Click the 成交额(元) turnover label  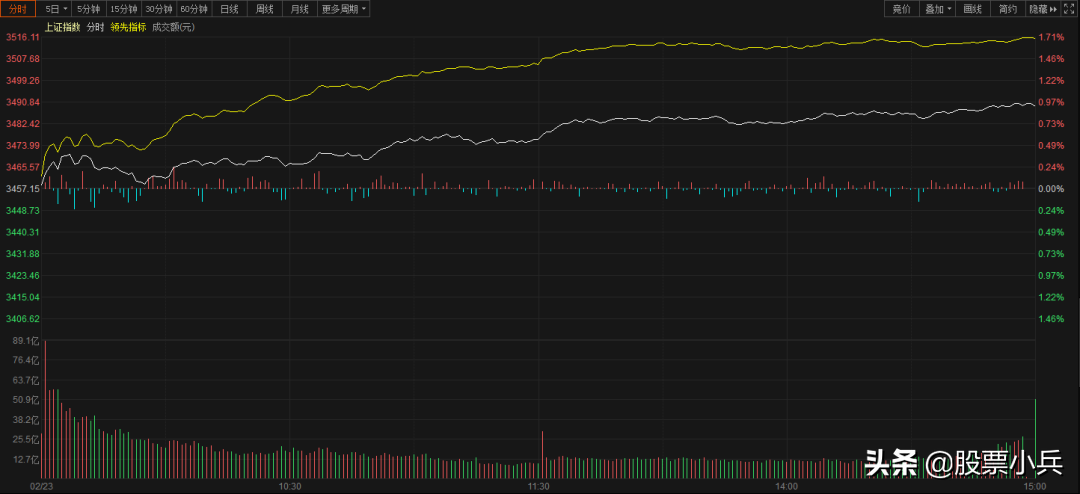tap(173, 27)
